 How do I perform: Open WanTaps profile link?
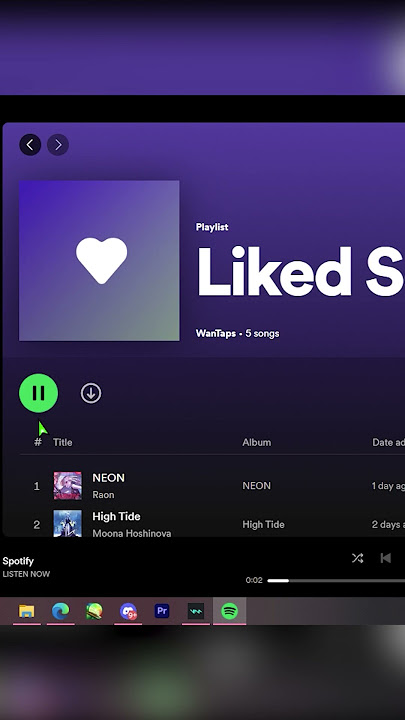click(x=216, y=333)
